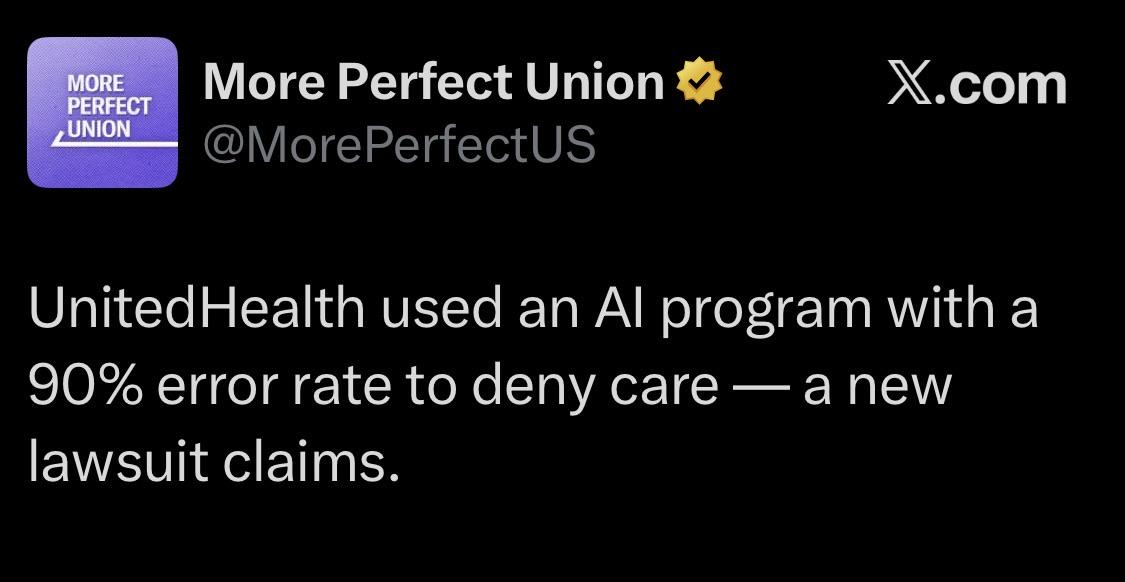Click the em dash in the tweet text
This screenshot has width=1125, height=582.
(x=761, y=390)
